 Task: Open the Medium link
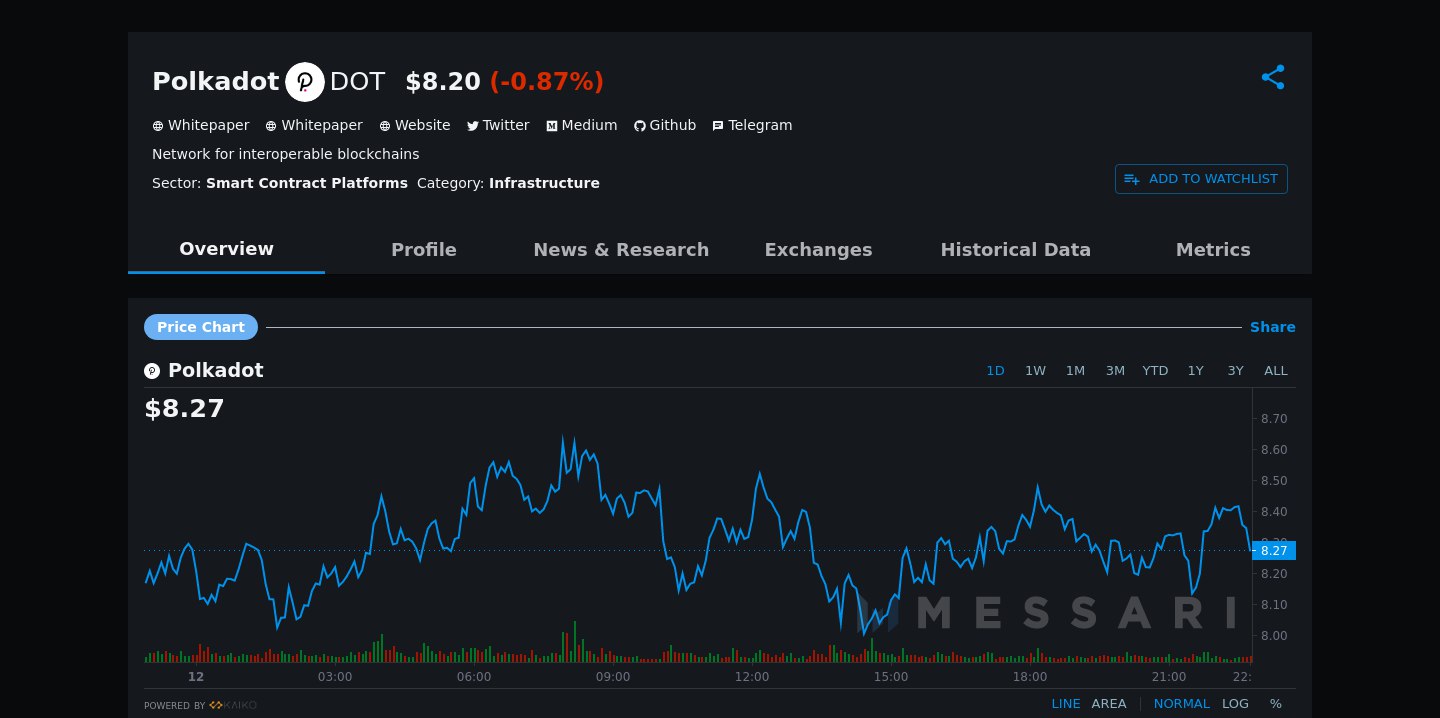pyautogui.click(x=590, y=125)
